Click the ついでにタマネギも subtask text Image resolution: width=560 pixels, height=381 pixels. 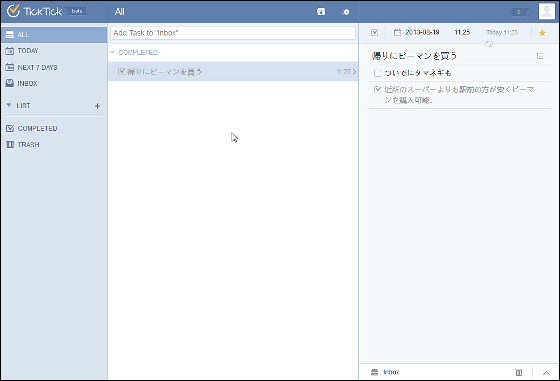click(x=418, y=73)
